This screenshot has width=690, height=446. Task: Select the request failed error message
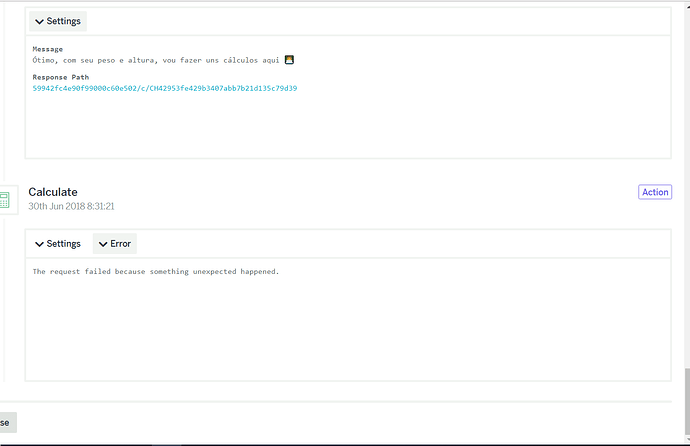pos(156,271)
